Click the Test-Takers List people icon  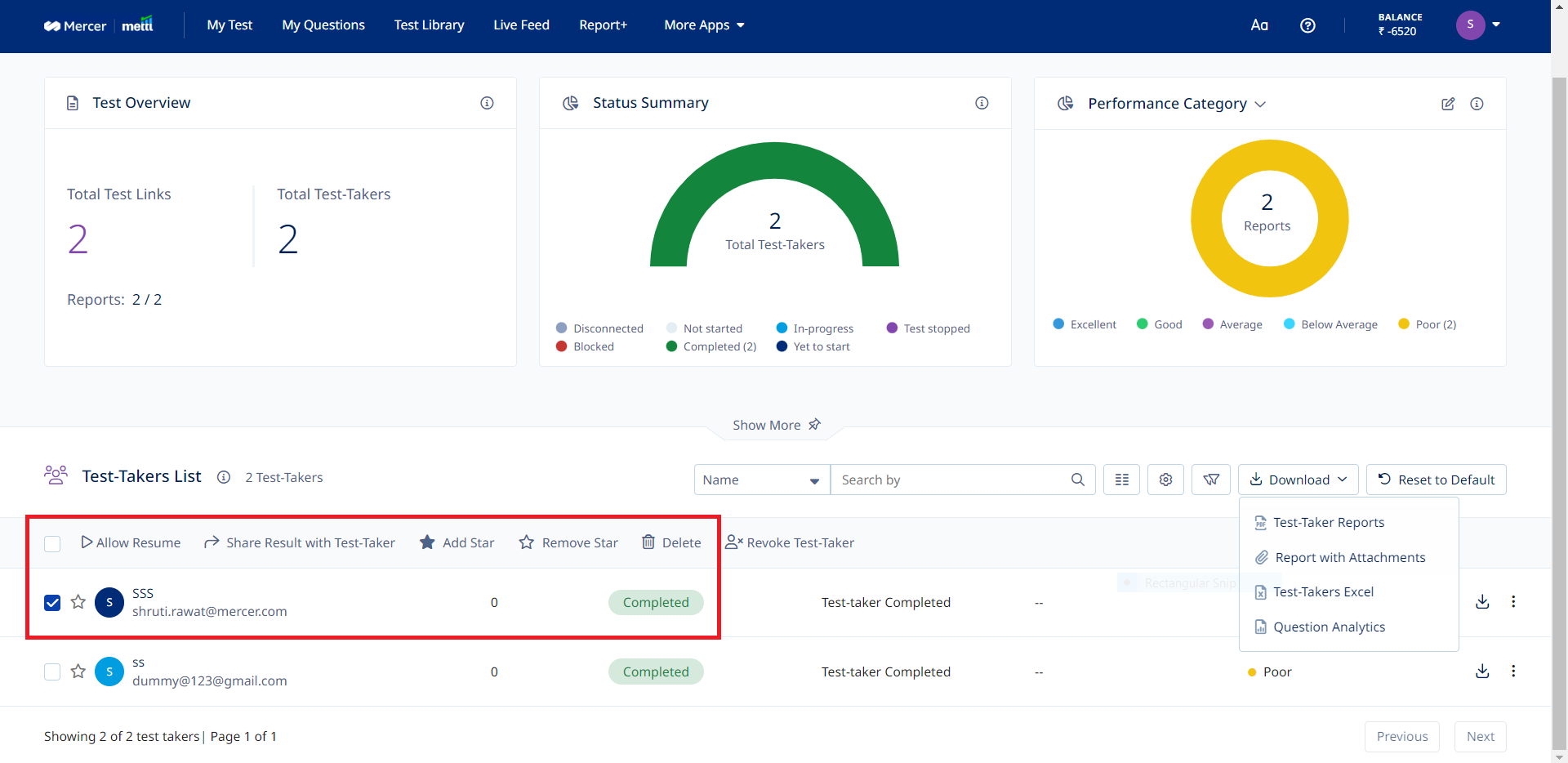[56, 475]
